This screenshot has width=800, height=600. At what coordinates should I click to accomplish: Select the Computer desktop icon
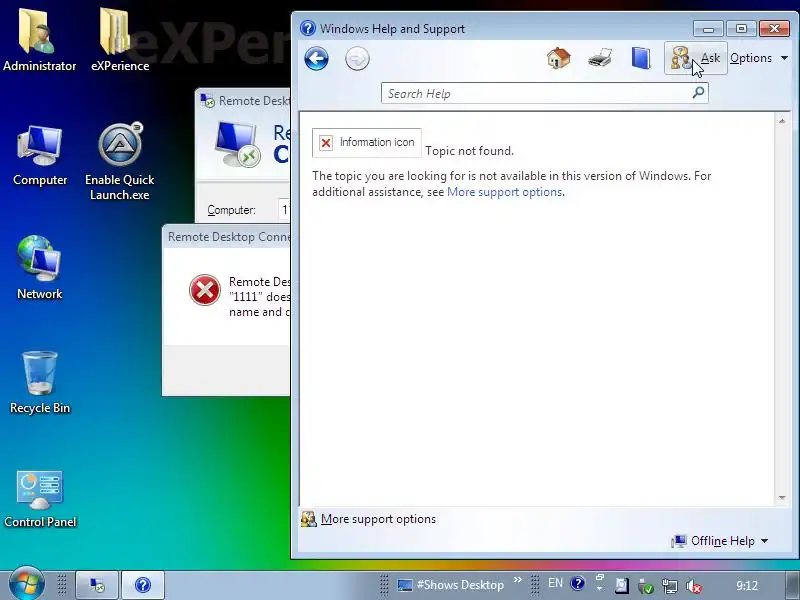click(x=40, y=156)
